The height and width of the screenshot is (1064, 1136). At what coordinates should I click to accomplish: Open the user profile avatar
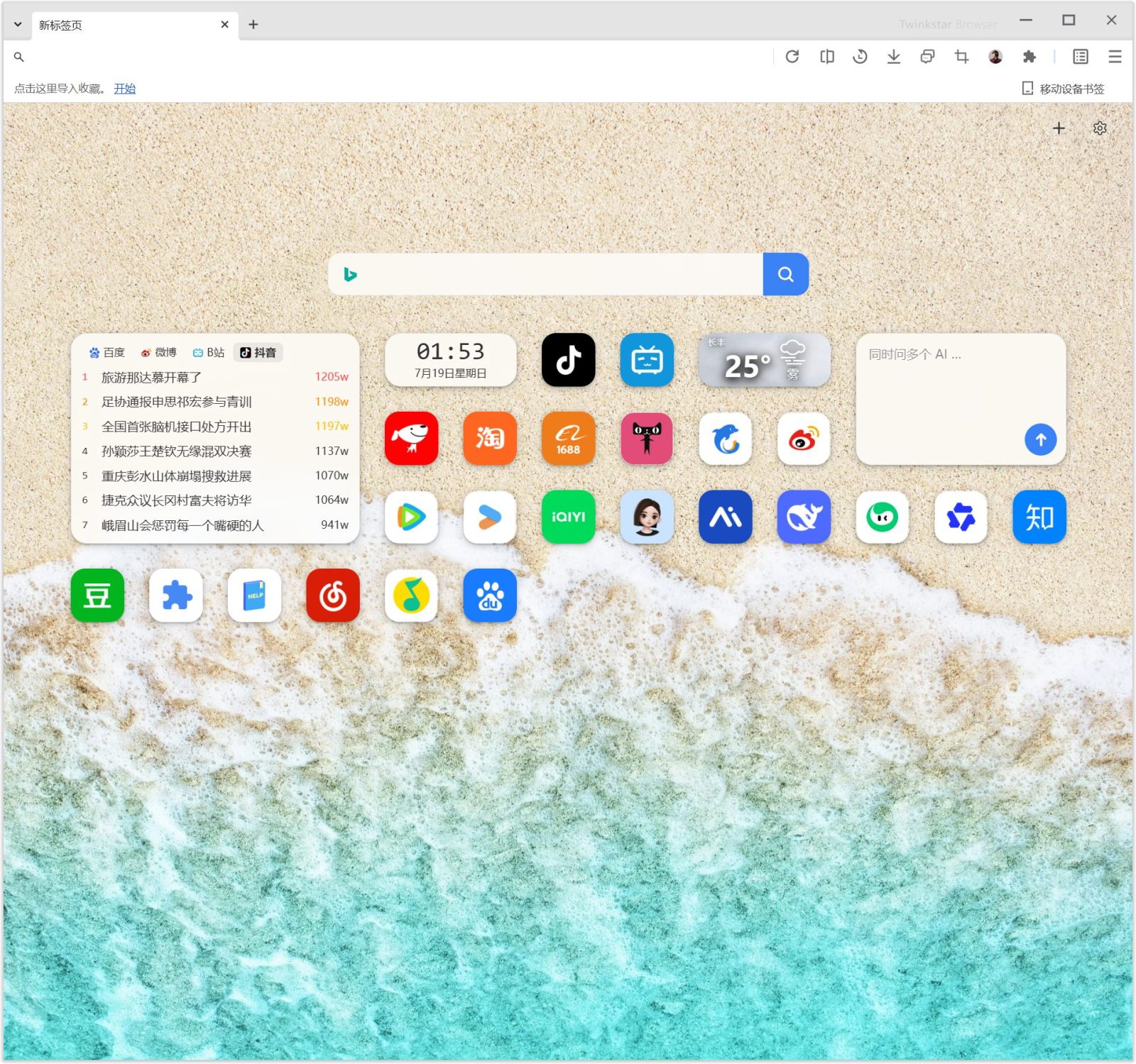(995, 57)
